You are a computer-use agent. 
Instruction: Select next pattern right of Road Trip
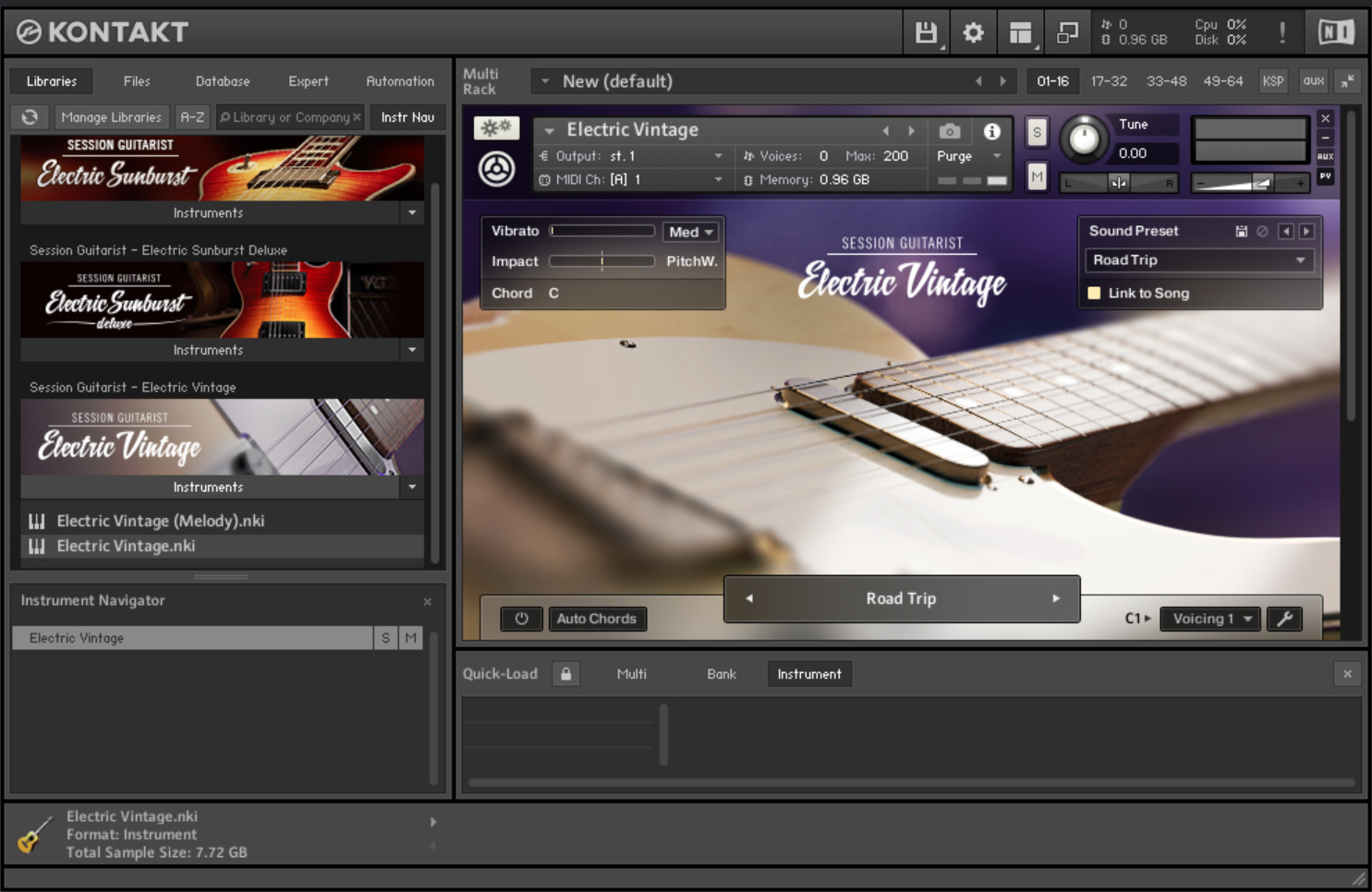(x=1056, y=598)
